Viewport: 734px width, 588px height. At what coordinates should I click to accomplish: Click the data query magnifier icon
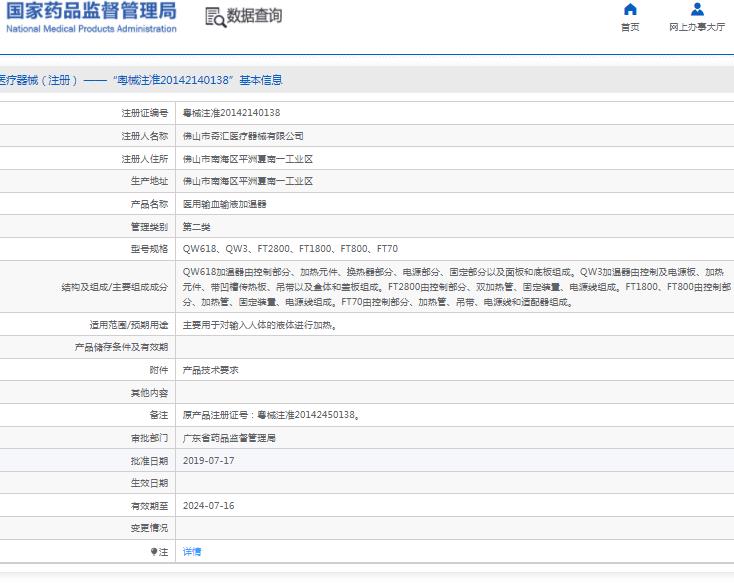(214, 17)
